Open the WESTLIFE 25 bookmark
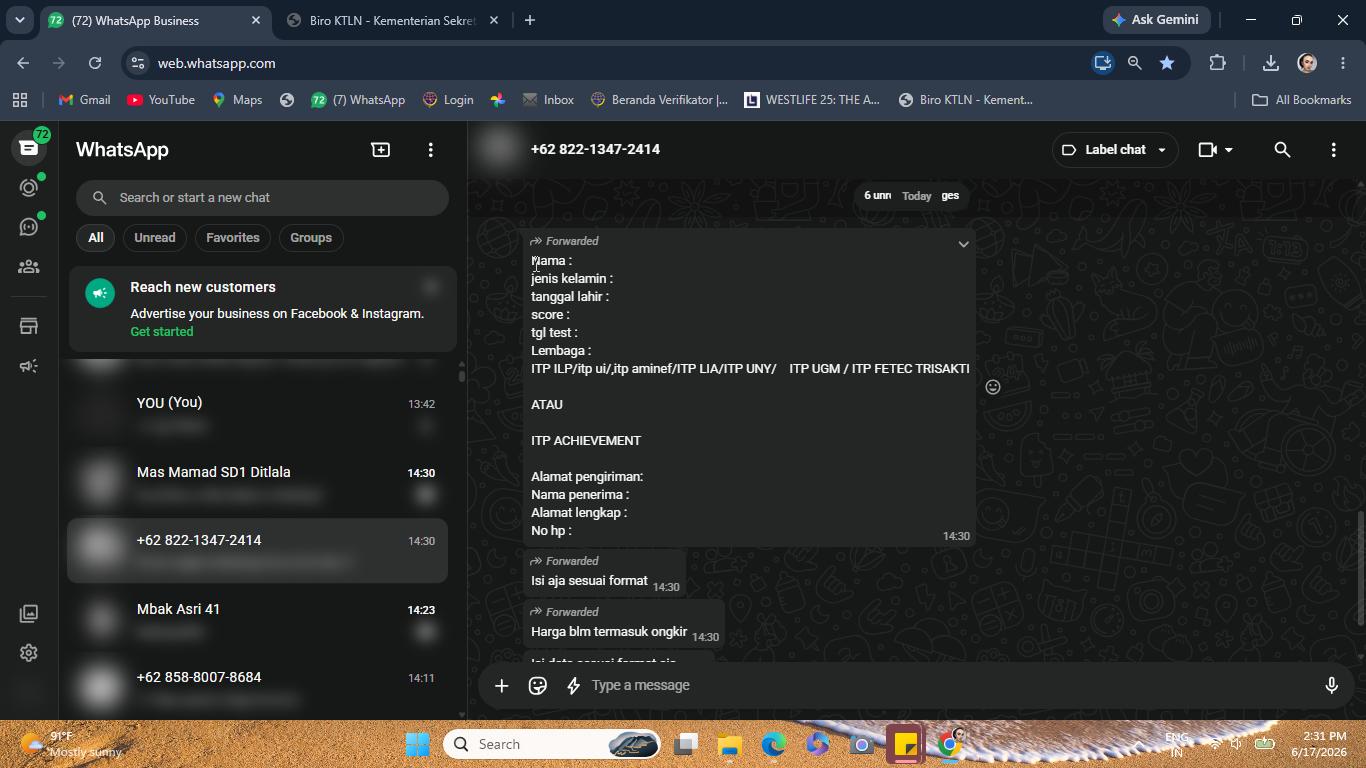Image resolution: width=1366 pixels, height=768 pixels. (812, 100)
